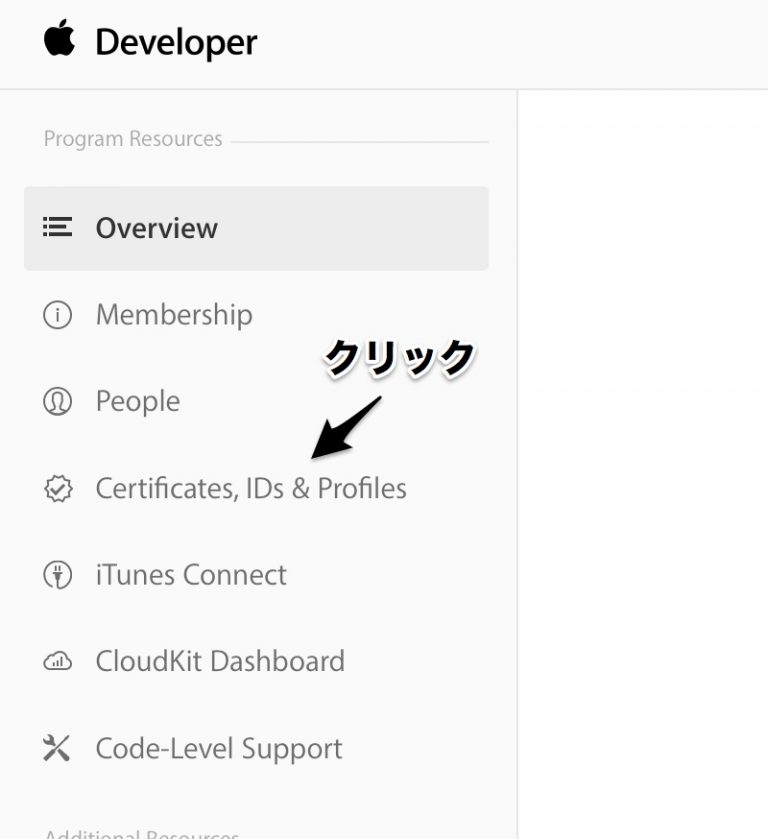Click the Certificates checkmark badge icon

click(x=58, y=489)
